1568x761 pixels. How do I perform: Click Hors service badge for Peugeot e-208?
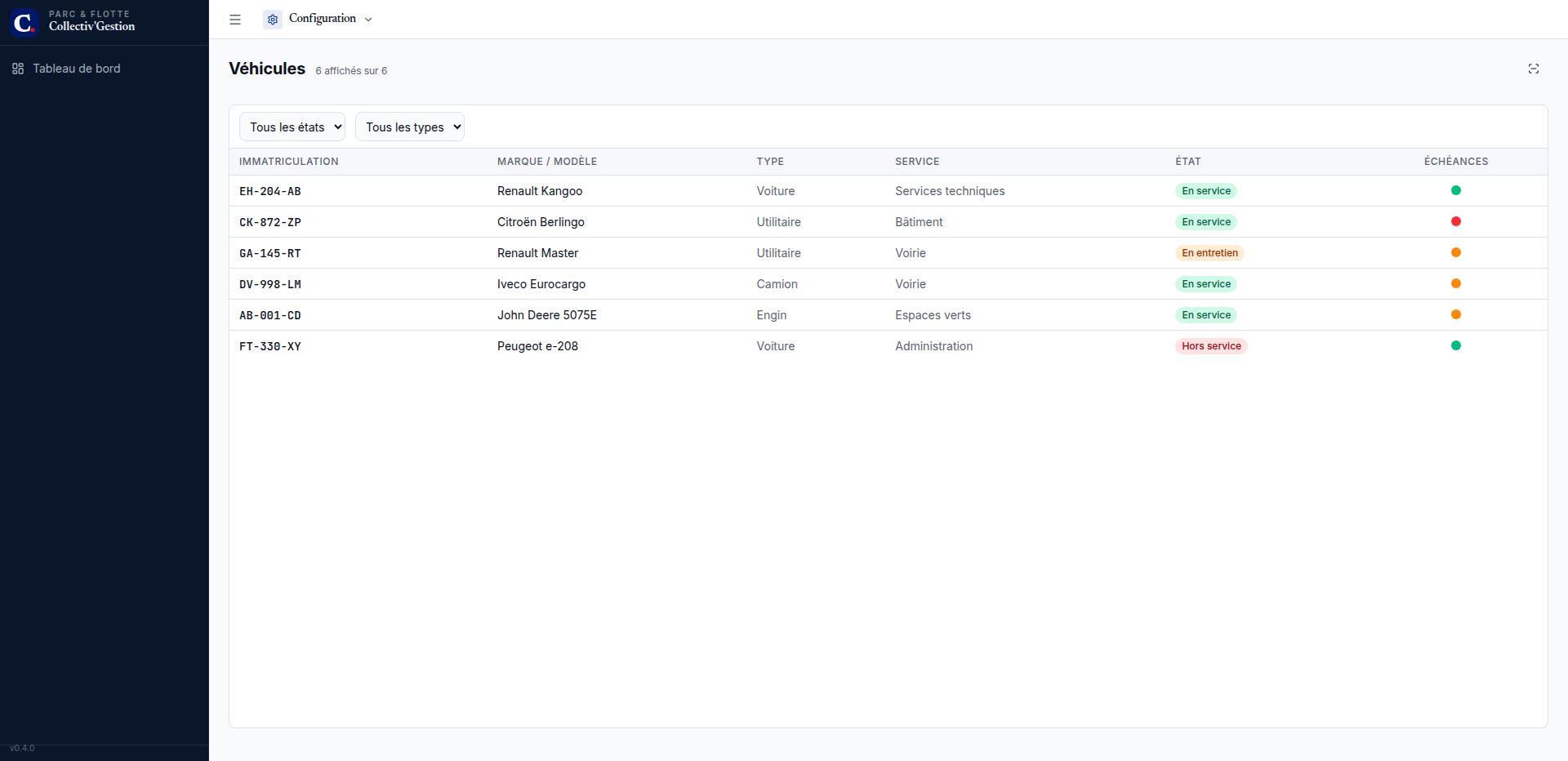pos(1211,346)
